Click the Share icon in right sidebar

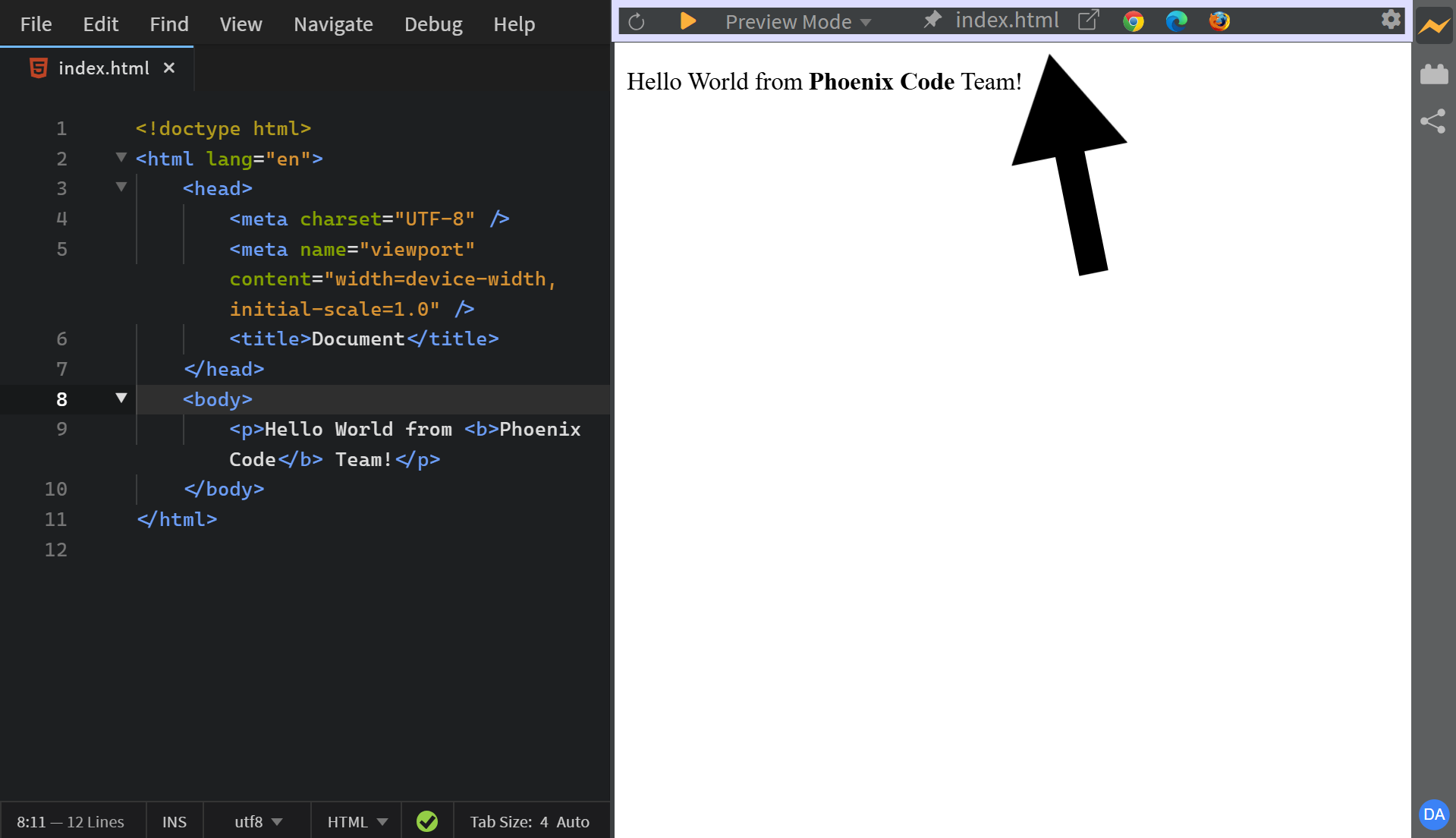pyautogui.click(x=1434, y=121)
